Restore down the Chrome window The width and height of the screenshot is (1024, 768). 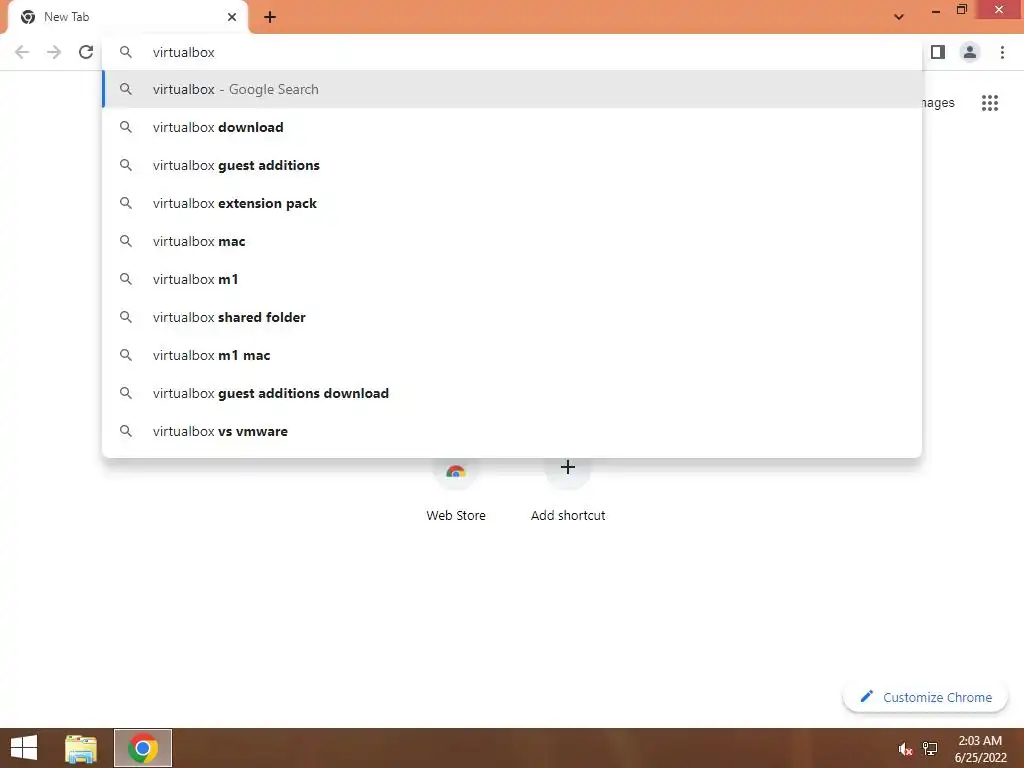(961, 10)
